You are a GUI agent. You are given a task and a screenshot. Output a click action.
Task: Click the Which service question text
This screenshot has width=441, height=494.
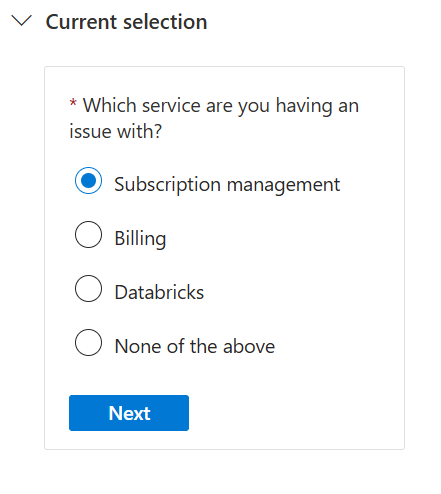[214, 118]
